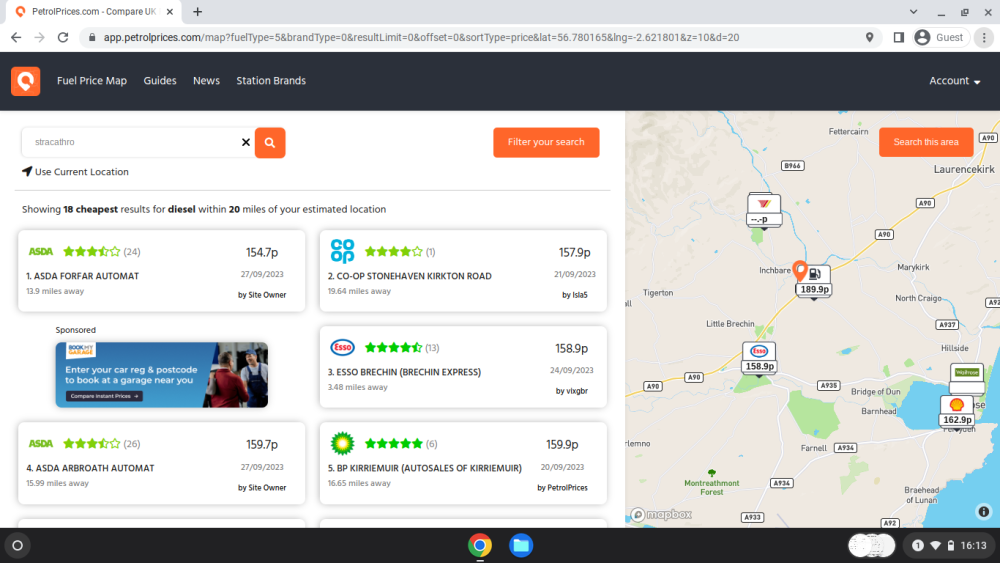Click the five-star rating on BP Kirriemuir card
Screen dimensions: 1000x563
(x=393, y=444)
